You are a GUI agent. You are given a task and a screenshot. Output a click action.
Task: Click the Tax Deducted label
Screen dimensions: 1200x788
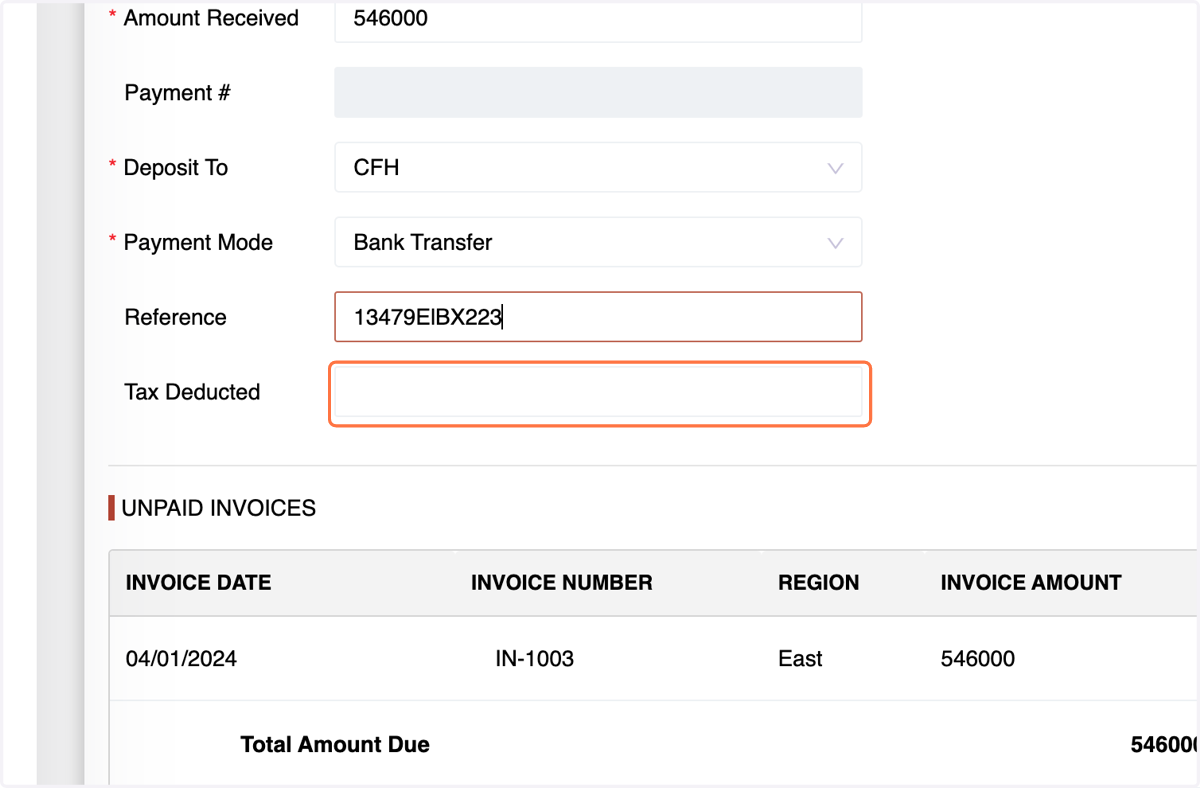pyautogui.click(x=192, y=392)
